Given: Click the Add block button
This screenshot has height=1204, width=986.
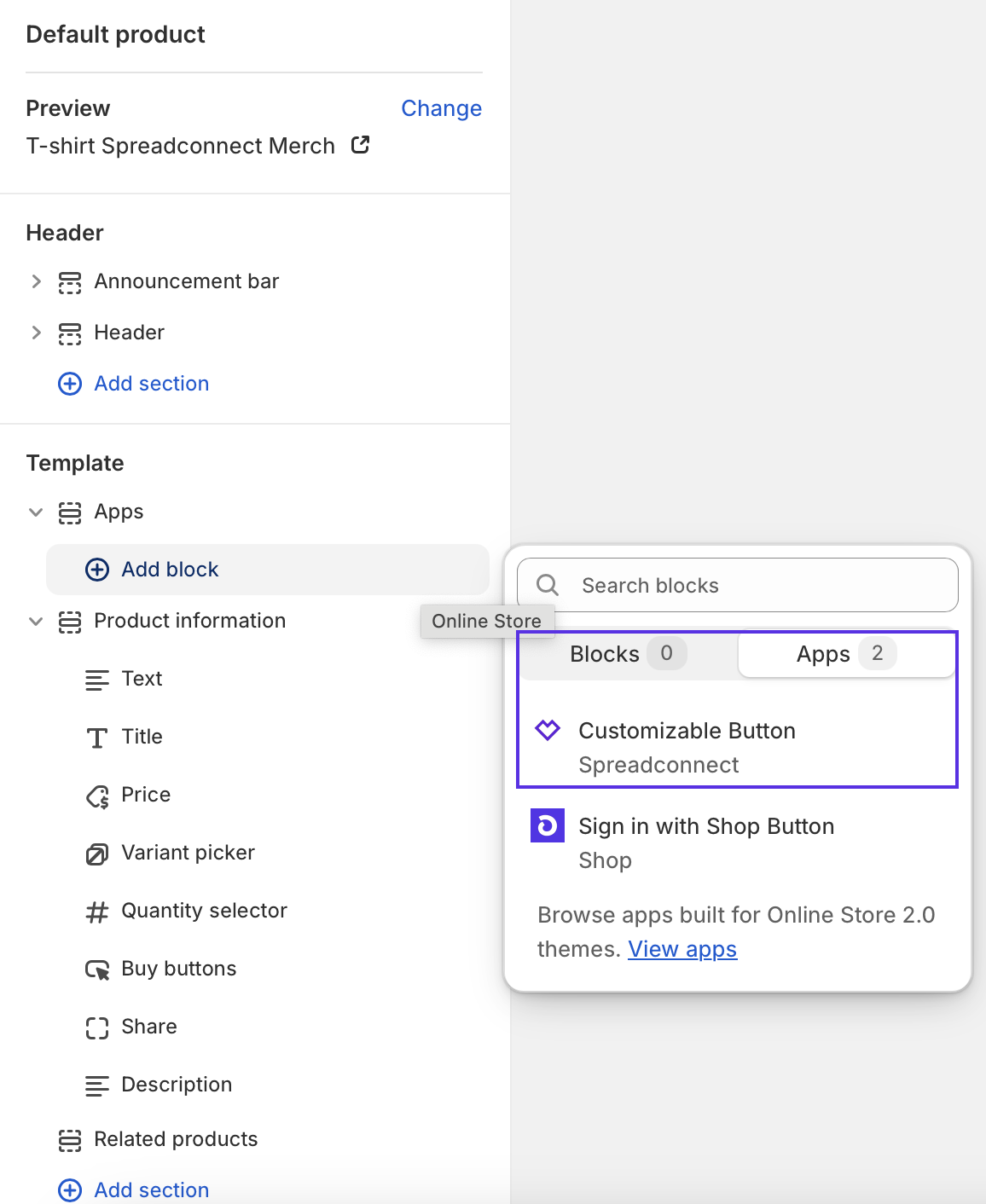Looking at the screenshot, I should pos(267,570).
